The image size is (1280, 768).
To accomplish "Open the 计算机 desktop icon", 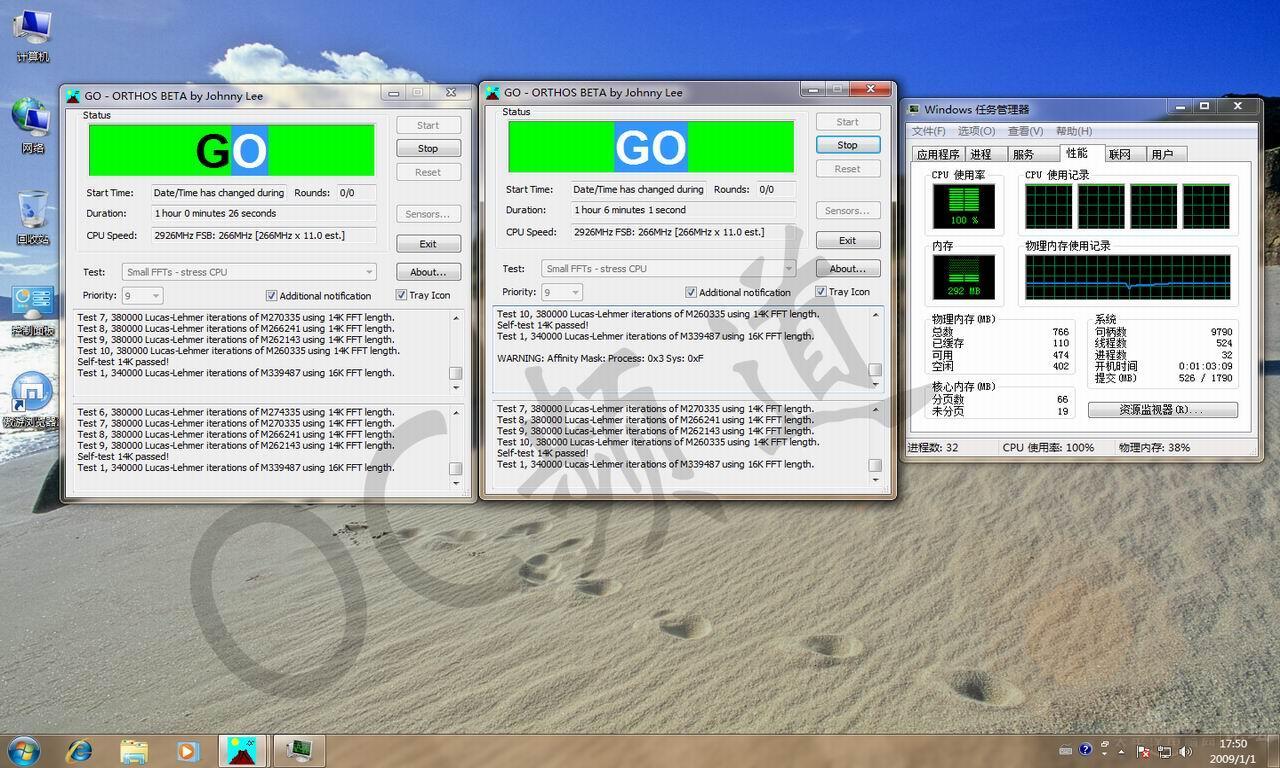I will (32, 34).
